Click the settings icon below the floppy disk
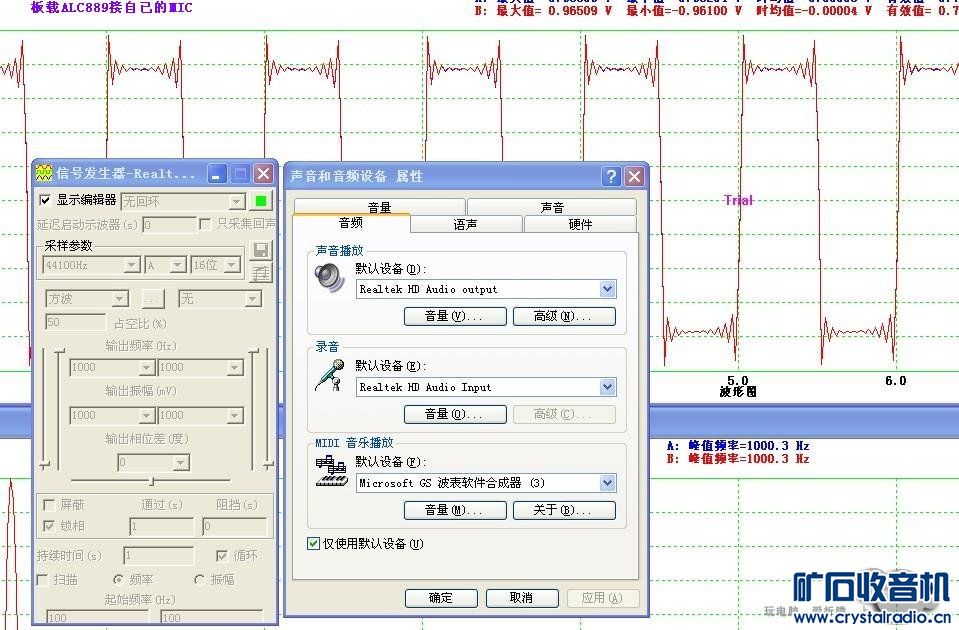959x630 pixels. [261, 273]
